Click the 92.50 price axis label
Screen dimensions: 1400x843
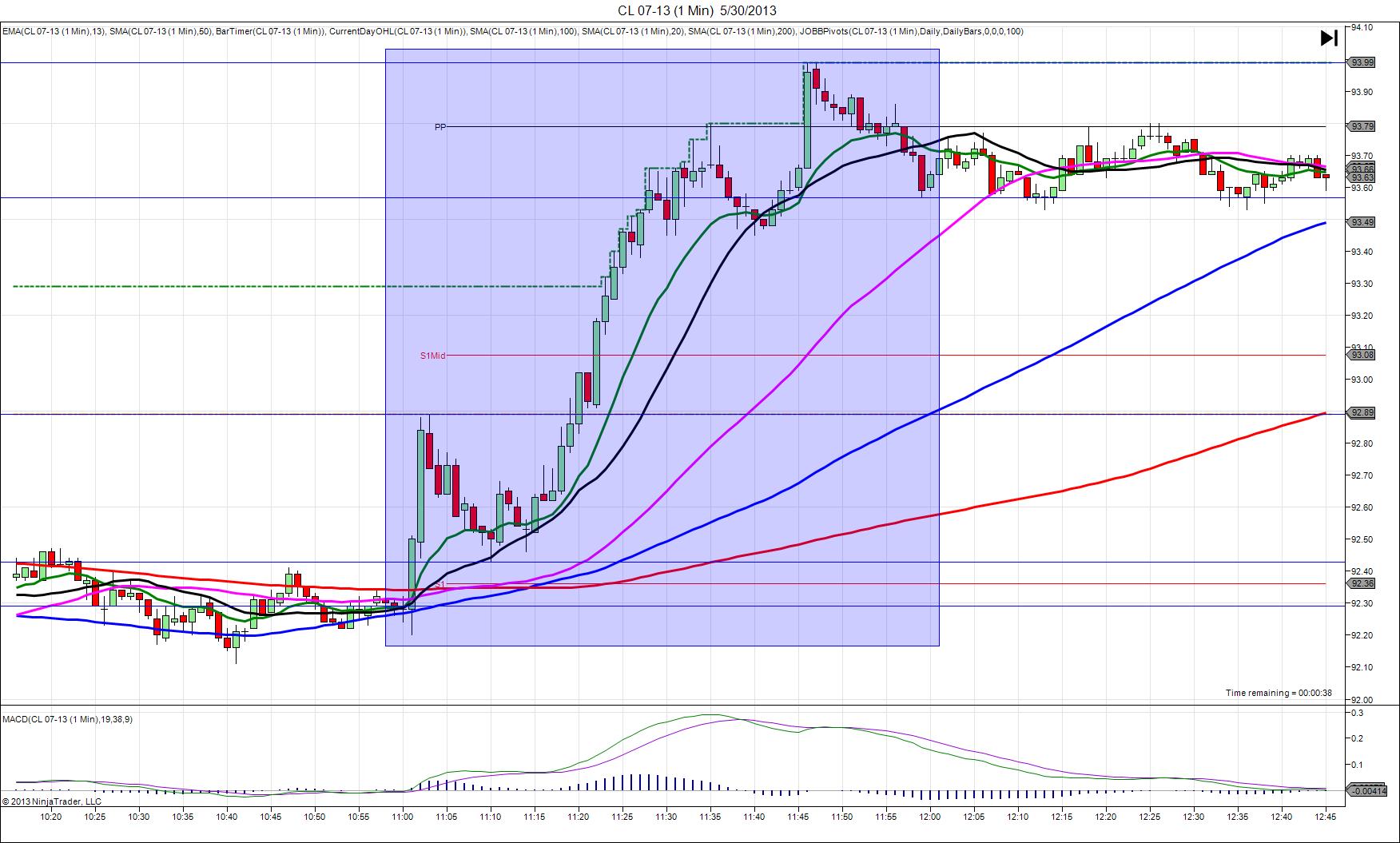point(1362,539)
